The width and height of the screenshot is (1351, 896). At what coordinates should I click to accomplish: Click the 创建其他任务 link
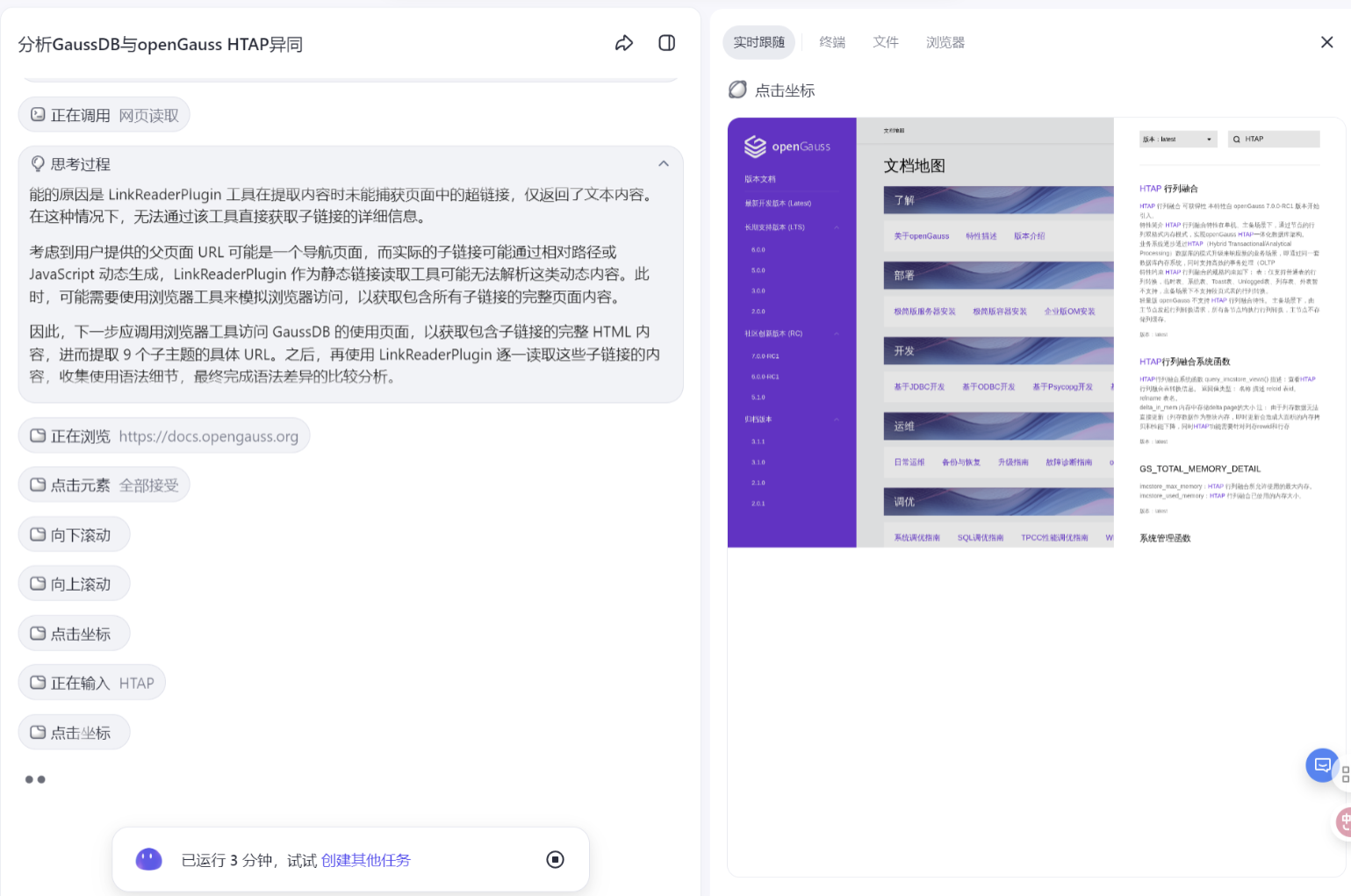[366, 860]
